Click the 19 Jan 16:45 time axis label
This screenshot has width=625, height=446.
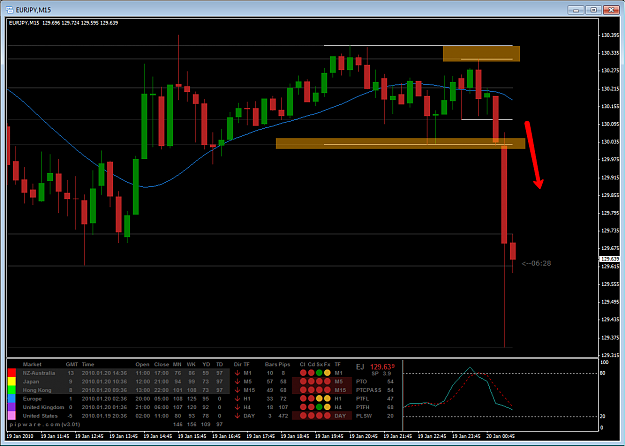tap(226, 436)
